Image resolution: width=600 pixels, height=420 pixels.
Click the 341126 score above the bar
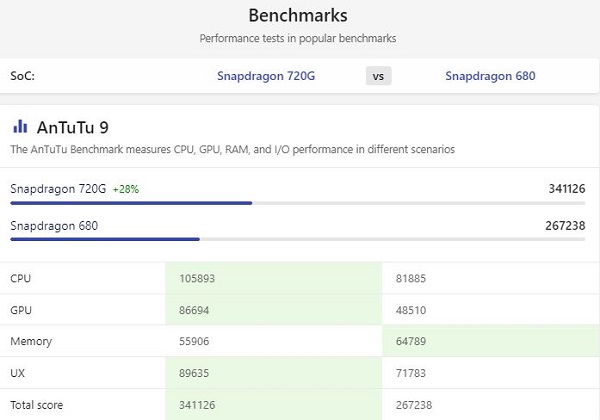point(567,189)
